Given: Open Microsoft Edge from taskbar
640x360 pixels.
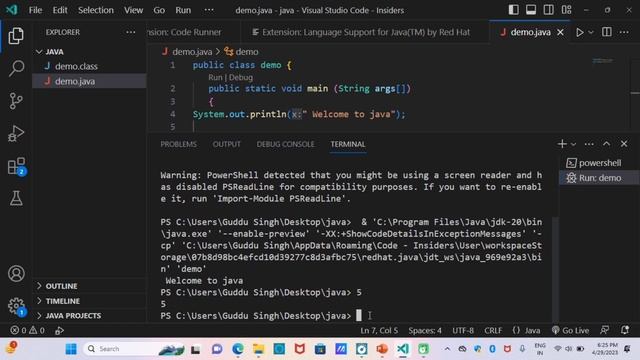Looking at the screenshot, I should (x=238, y=349).
